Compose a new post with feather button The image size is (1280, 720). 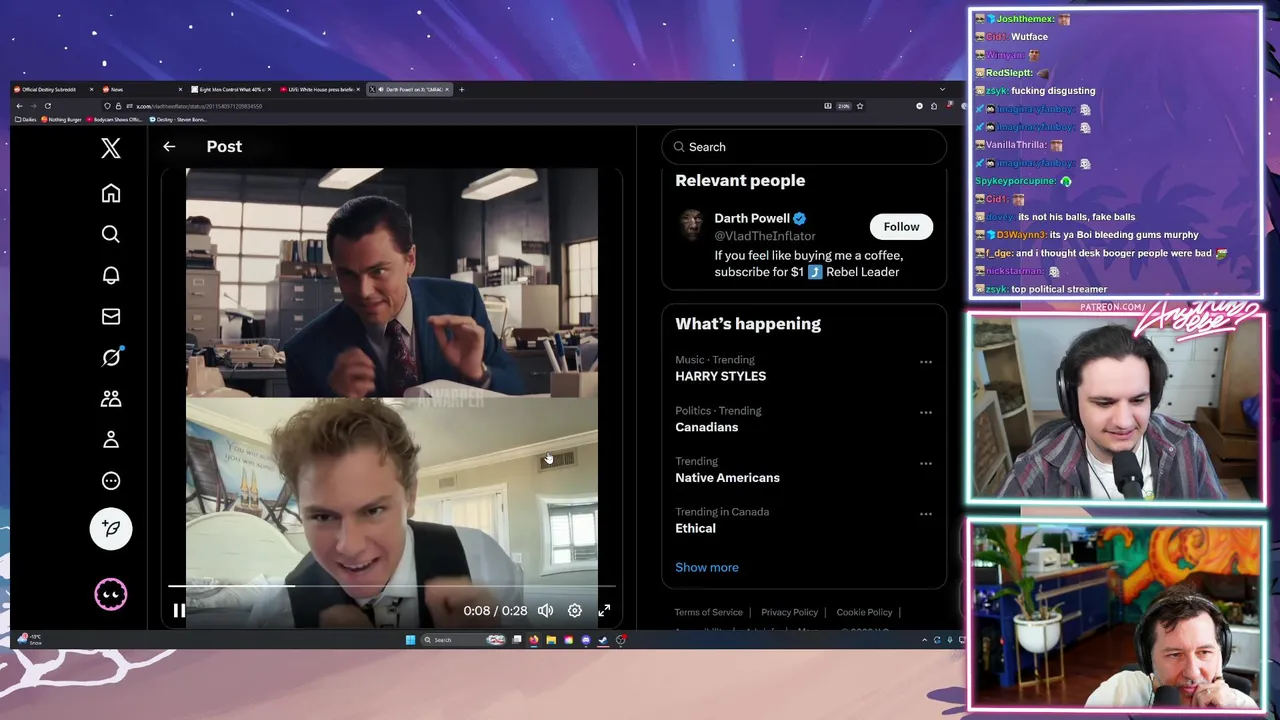point(111,528)
